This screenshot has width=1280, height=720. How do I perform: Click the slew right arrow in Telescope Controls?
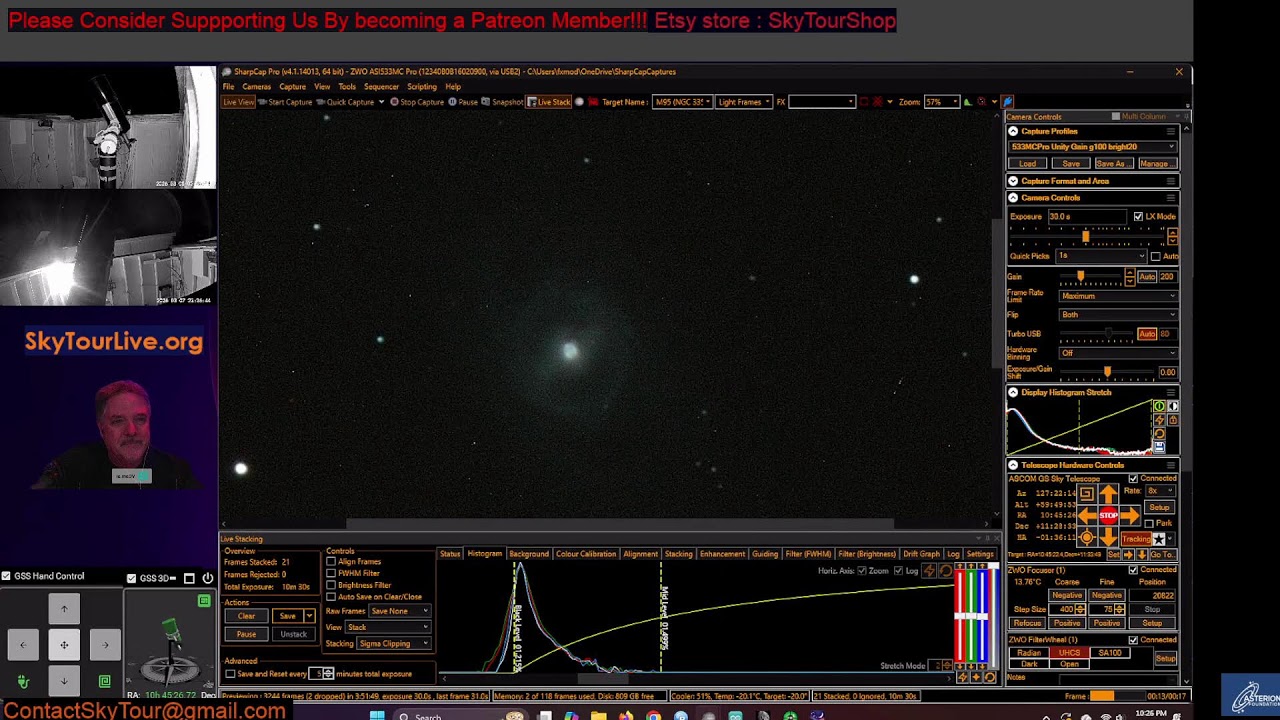click(1131, 515)
